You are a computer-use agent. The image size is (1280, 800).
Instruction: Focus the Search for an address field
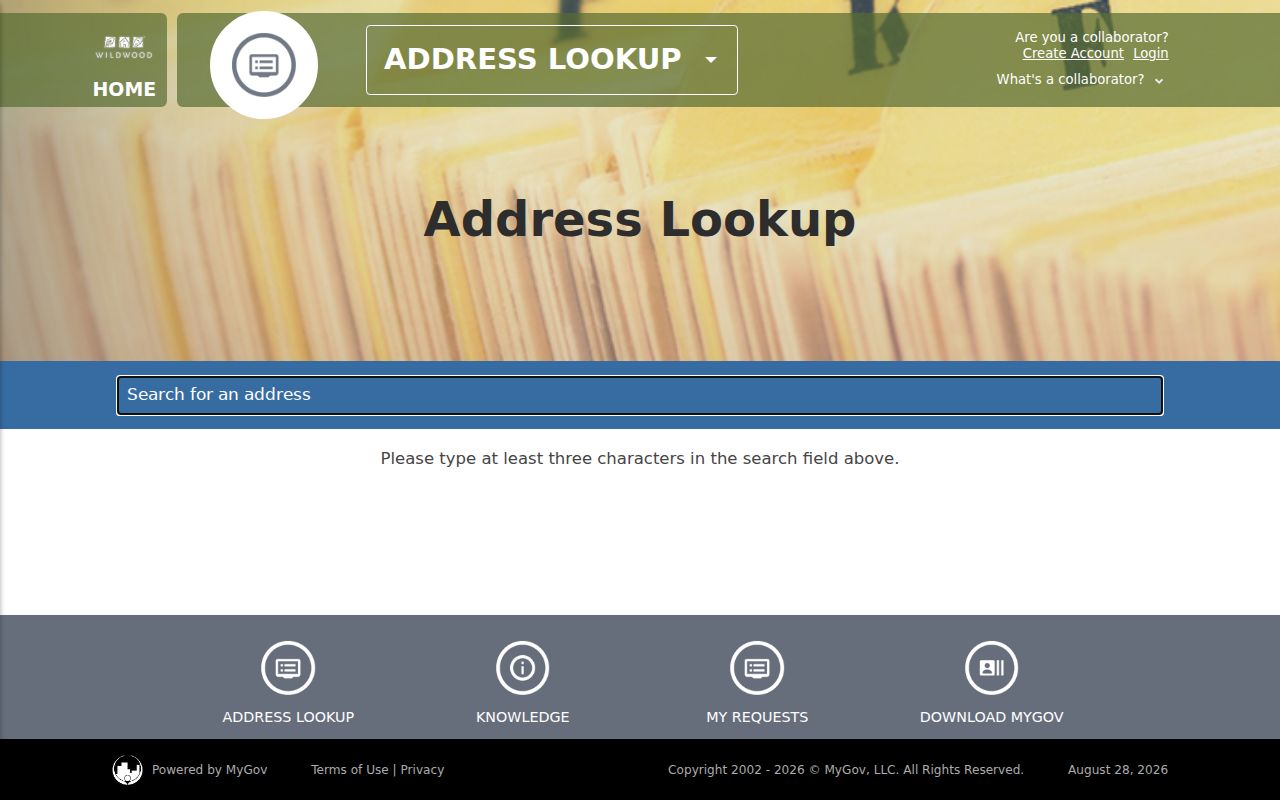[x=640, y=395]
